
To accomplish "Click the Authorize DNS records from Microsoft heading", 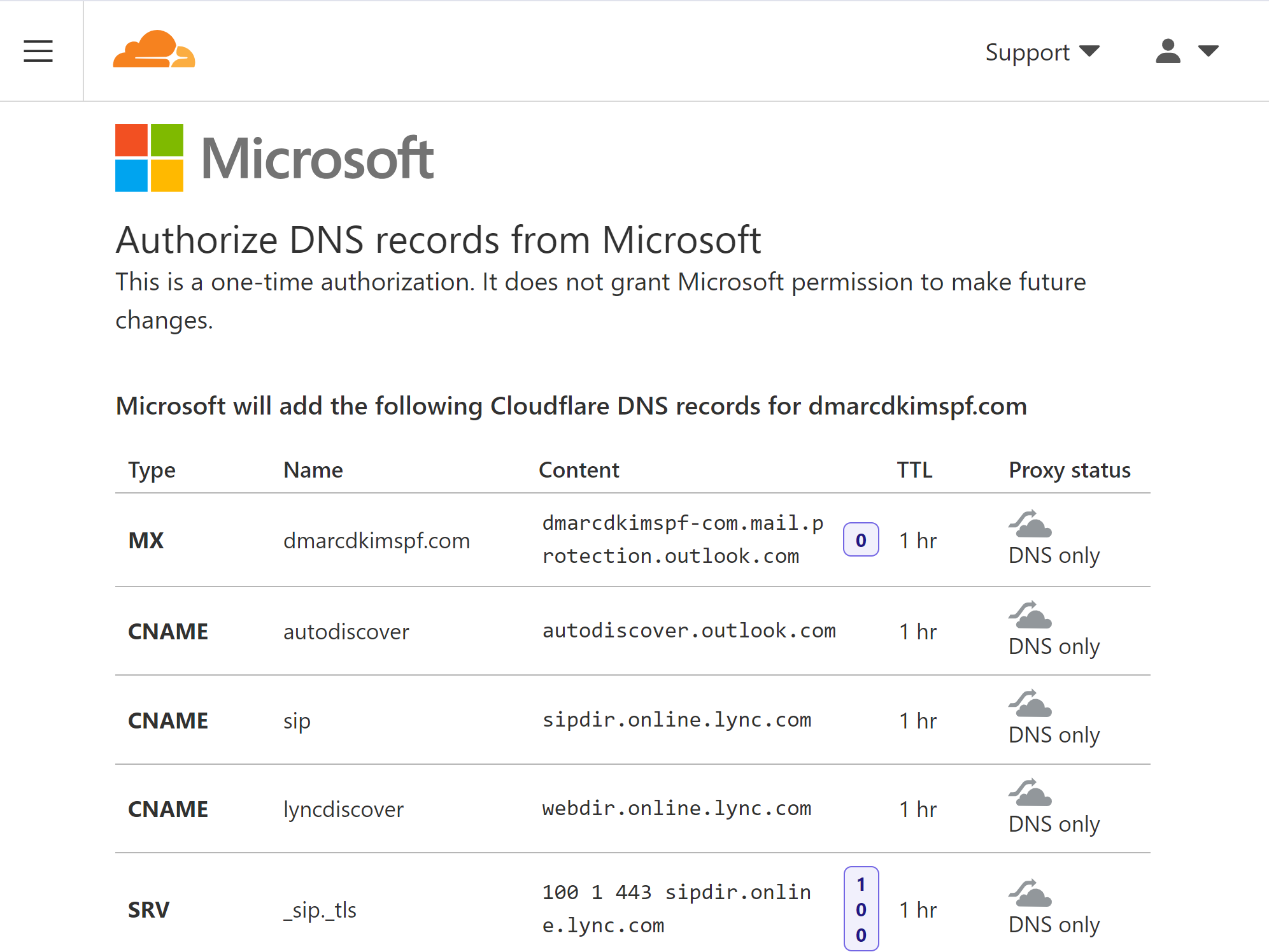I will [x=438, y=240].
